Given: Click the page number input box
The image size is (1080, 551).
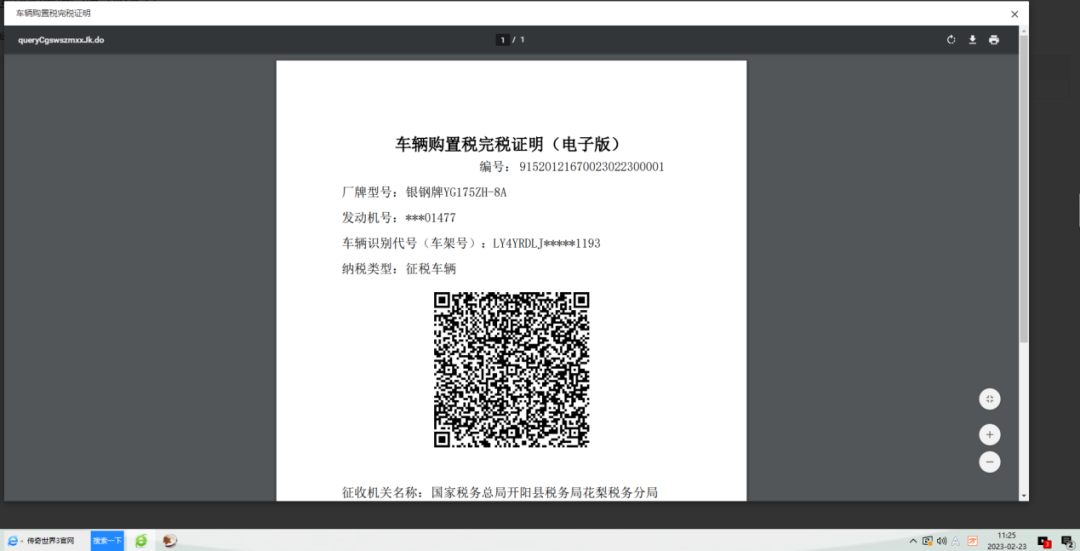Looking at the screenshot, I should point(503,40).
